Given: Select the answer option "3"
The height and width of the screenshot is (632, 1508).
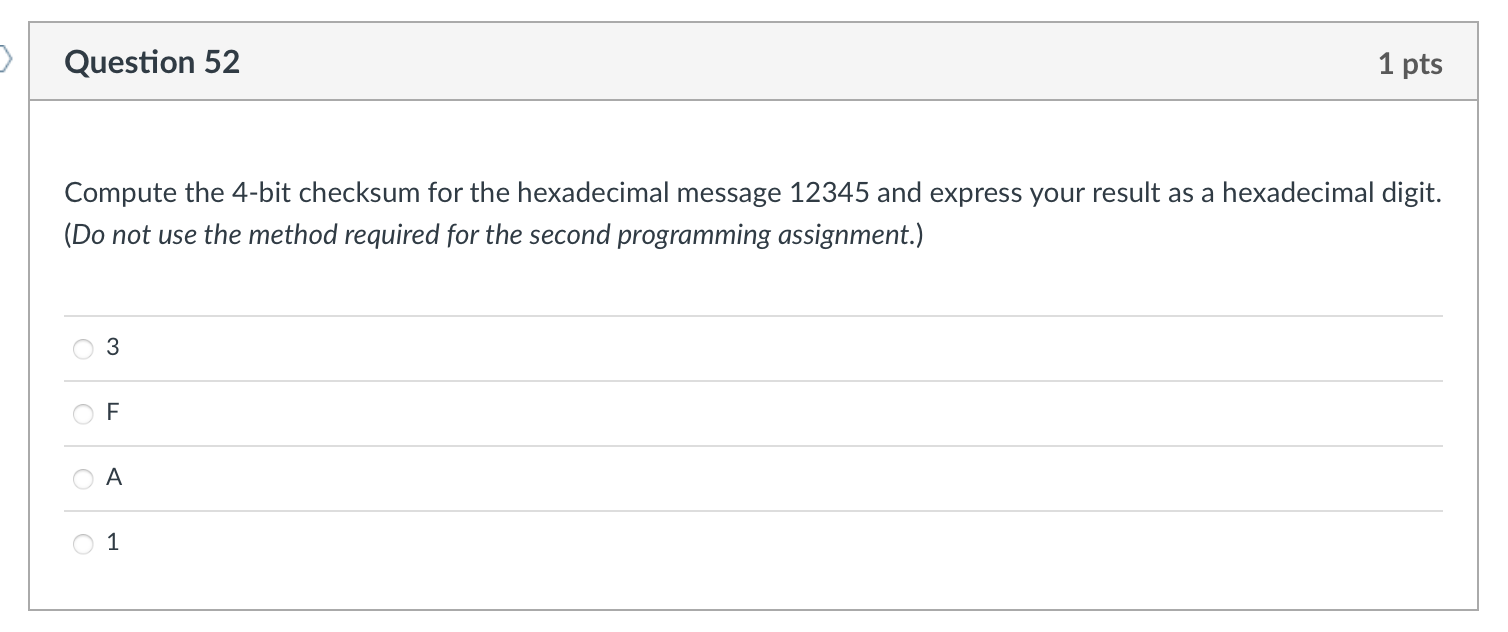Looking at the screenshot, I should click(113, 347).
